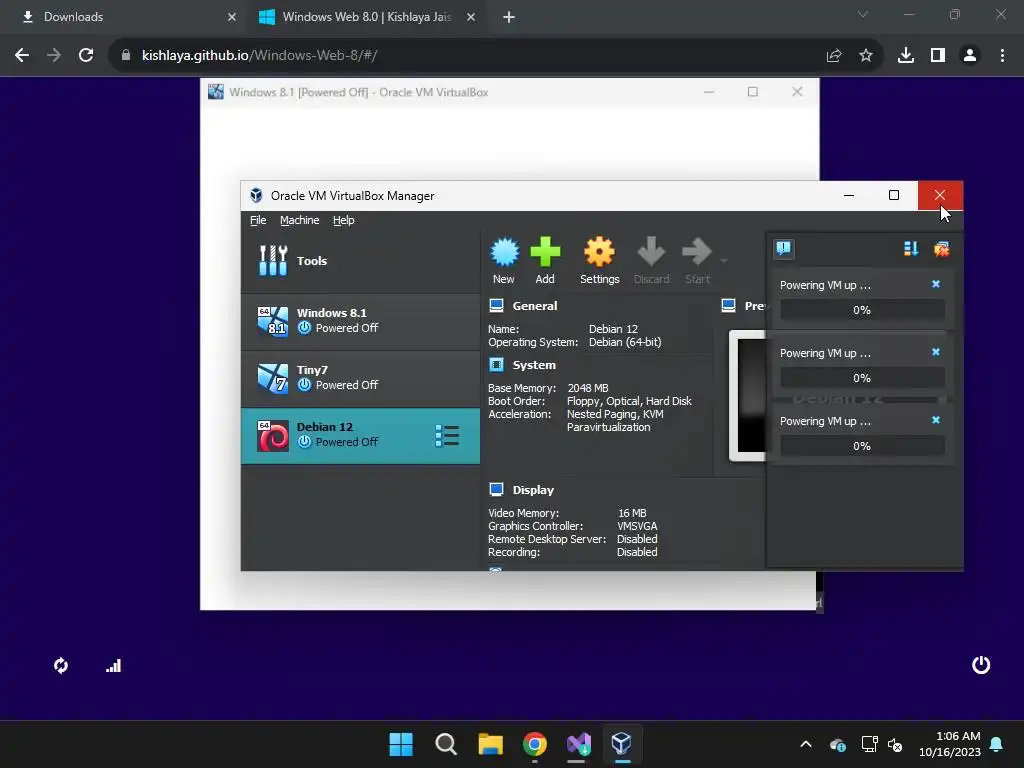The image size is (1024, 768).
Task: Switch to Windows Web 8.0 tab
Action: 366,17
